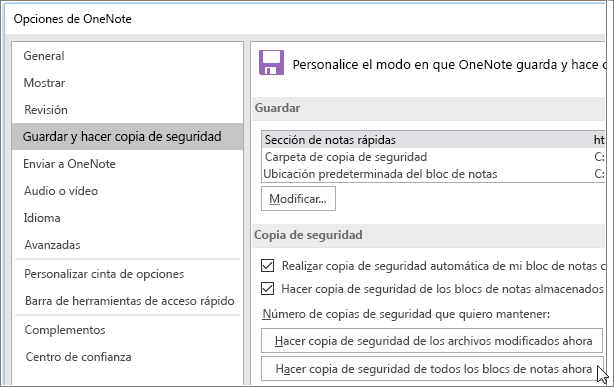Go to Centro de confianza
This screenshot has width=614, height=387.
pyautogui.click(x=127, y=357)
